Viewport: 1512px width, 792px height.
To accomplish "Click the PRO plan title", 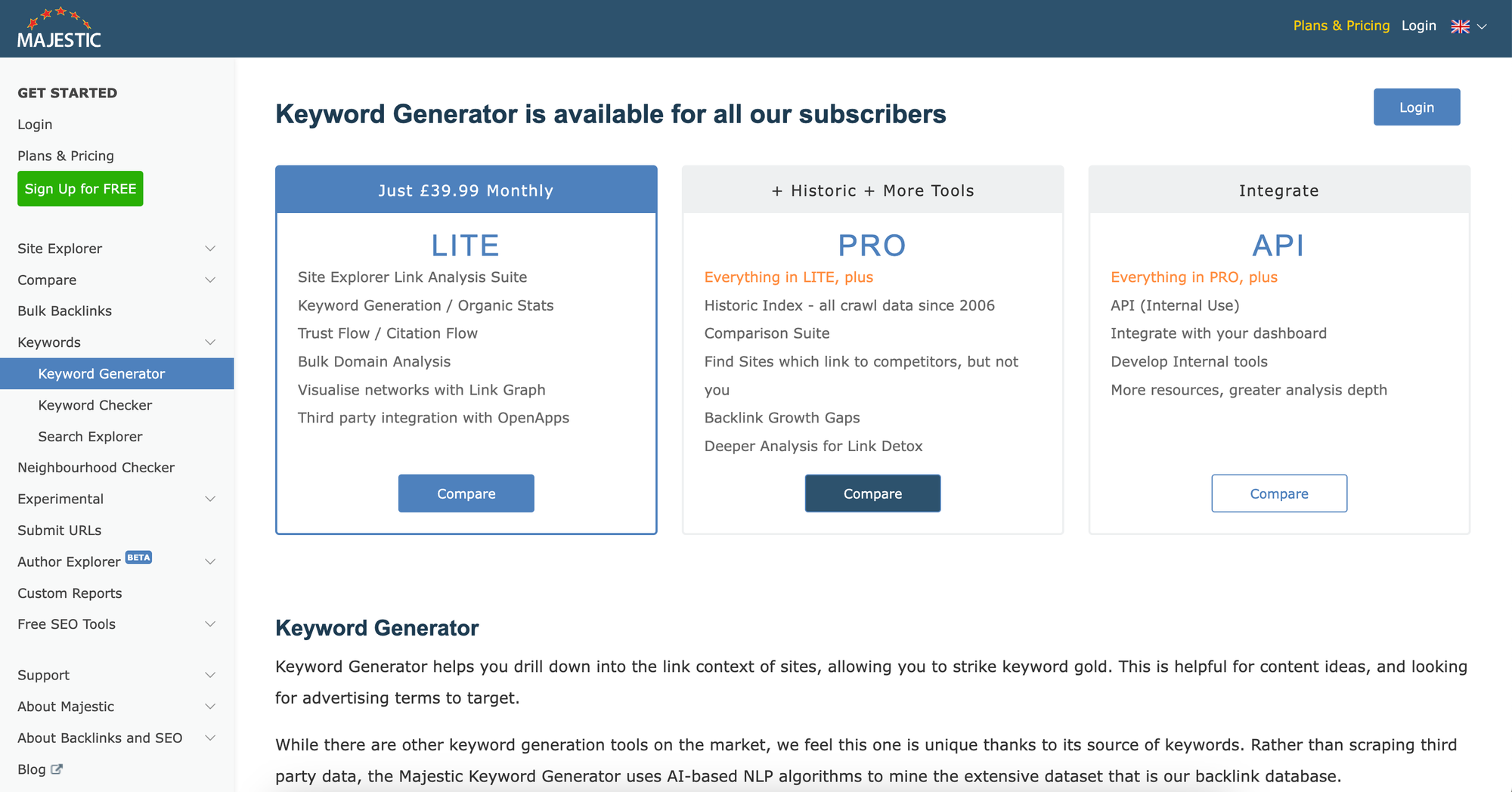I will [872, 246].
